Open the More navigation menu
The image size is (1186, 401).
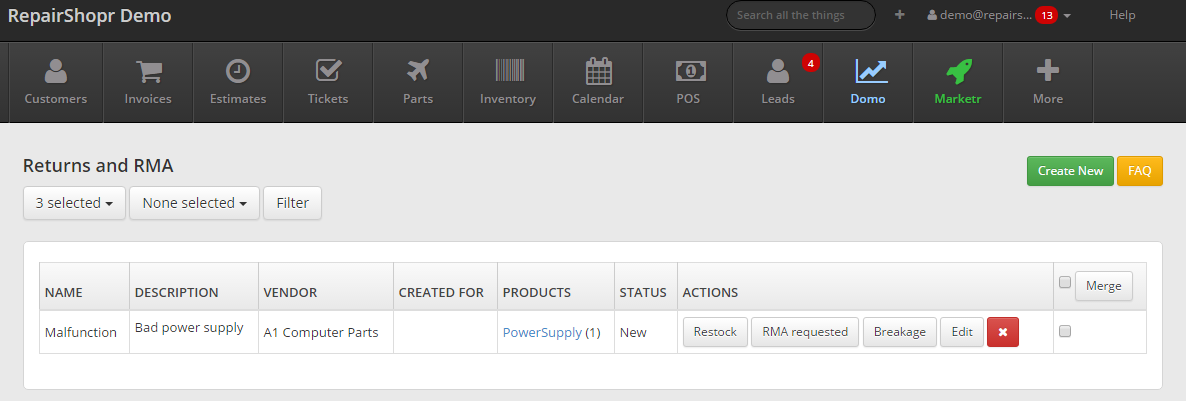[1048, 82]
